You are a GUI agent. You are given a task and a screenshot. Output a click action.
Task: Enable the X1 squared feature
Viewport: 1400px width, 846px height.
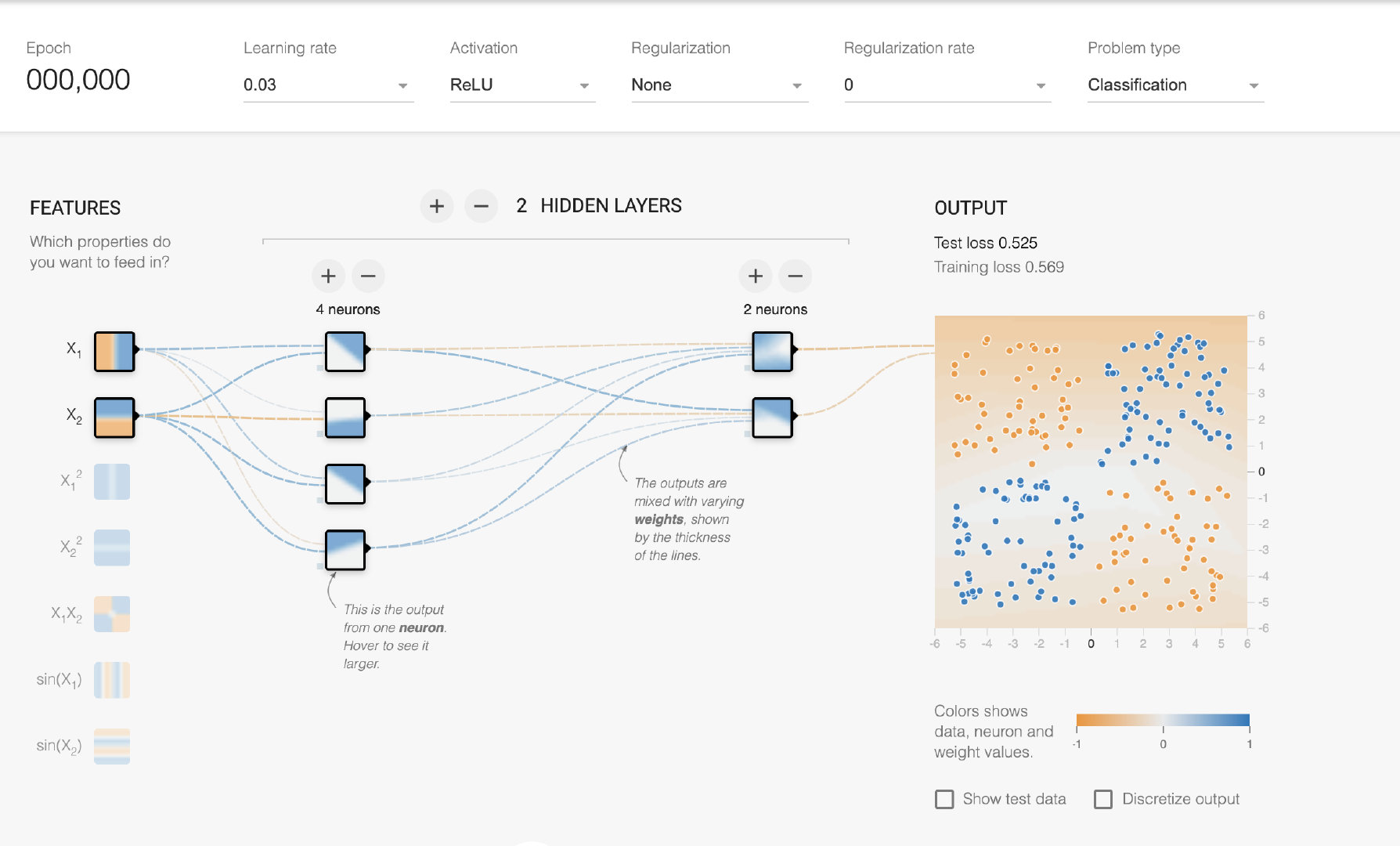point(112,482)
